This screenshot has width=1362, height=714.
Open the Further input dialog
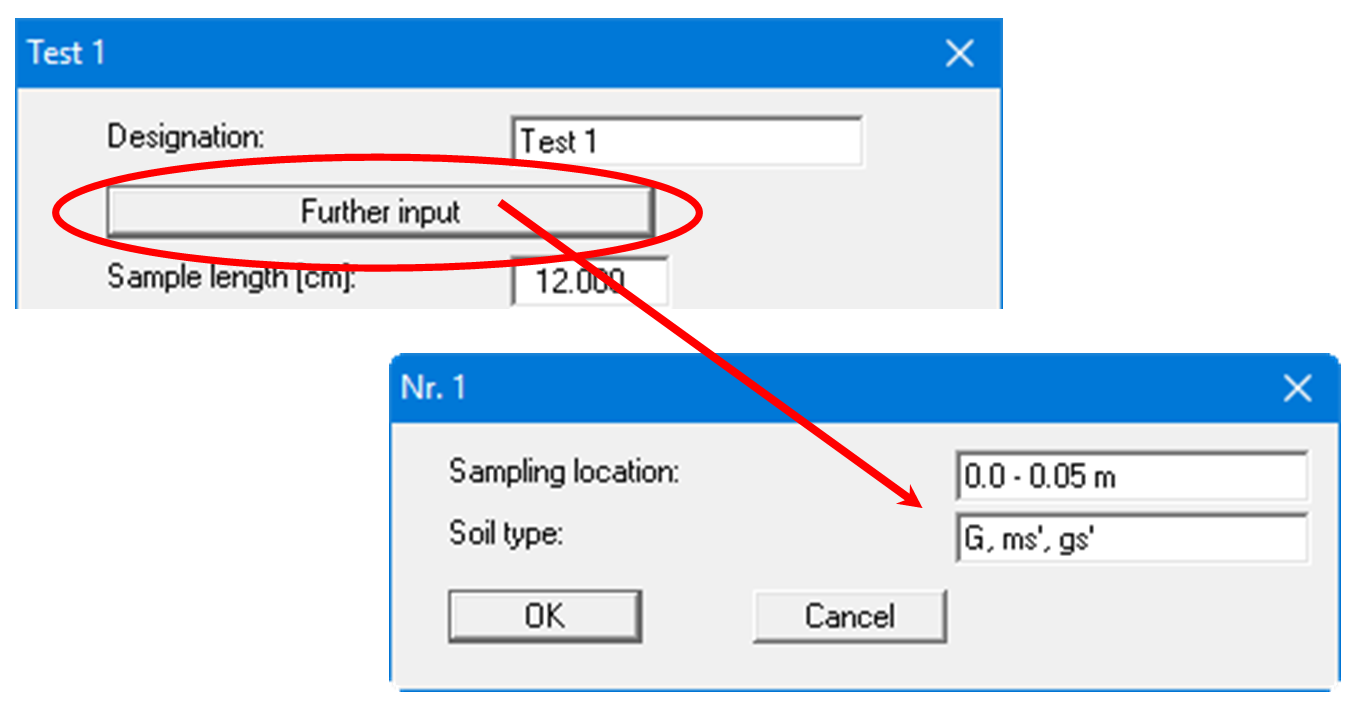[380, 212]
